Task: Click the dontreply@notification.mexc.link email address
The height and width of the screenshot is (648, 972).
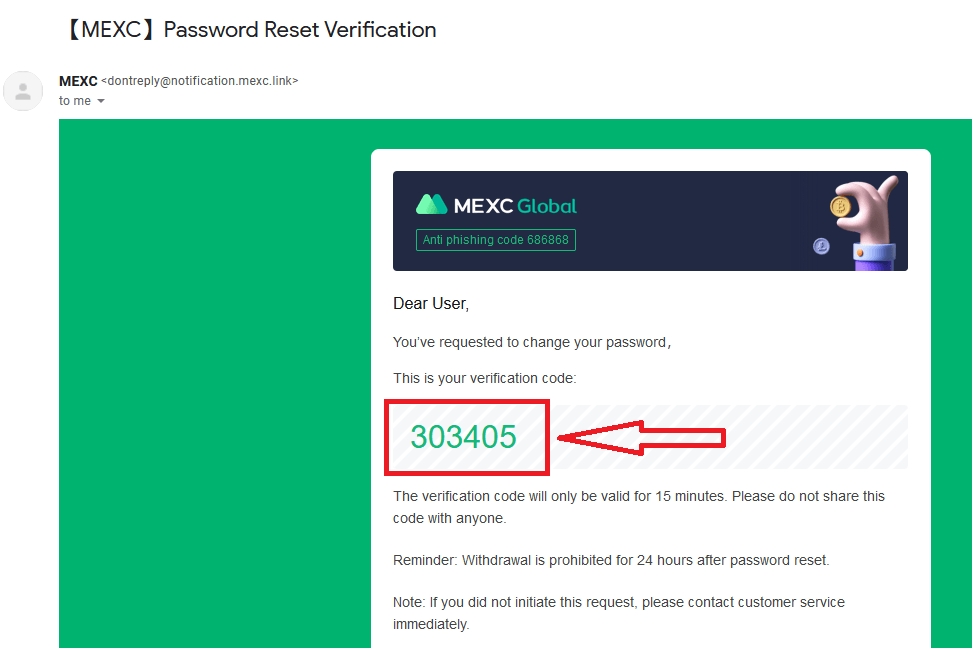Action: [200, 81]
